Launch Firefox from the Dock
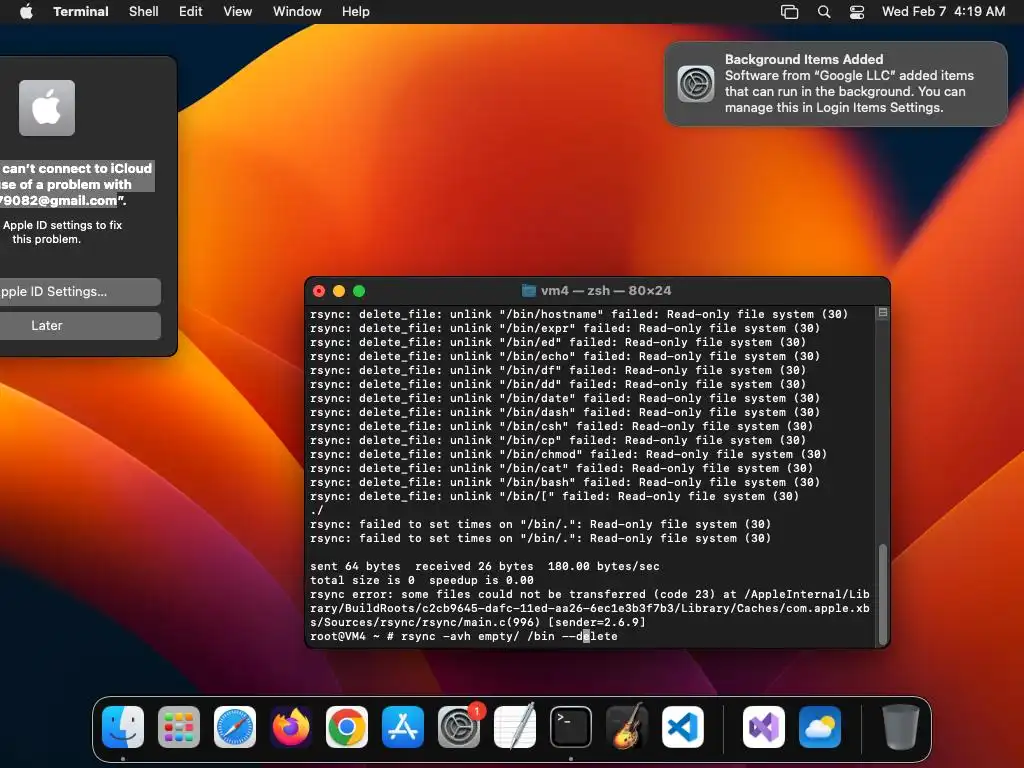The image size is (1024, 768). click(x=291, y=727)
